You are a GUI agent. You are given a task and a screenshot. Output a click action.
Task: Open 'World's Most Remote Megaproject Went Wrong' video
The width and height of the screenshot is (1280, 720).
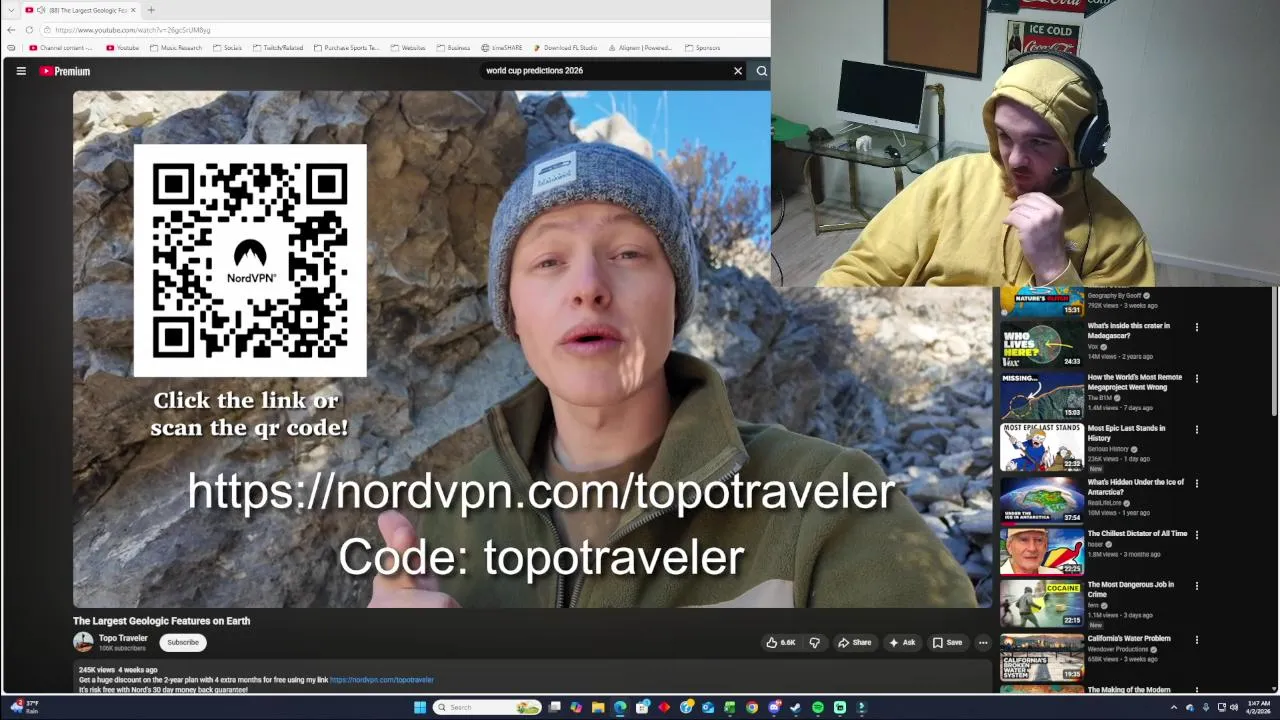point(1135,382)
